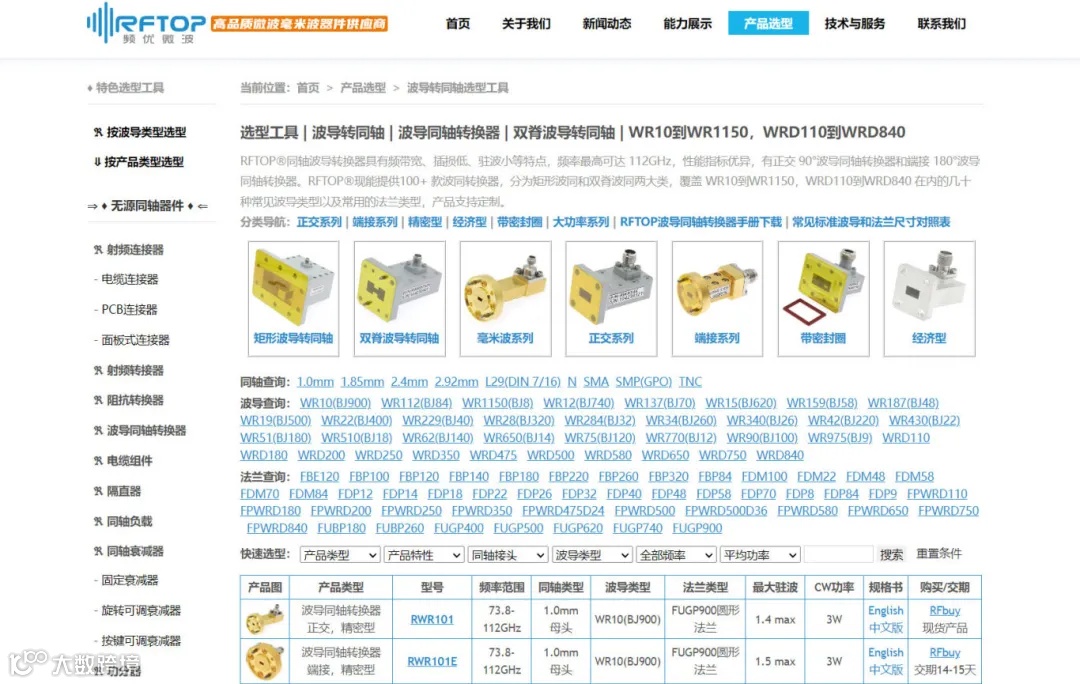This screenshot has width=1080, height=684.
Task: Open the 波导类型 dropdown
Action: (592, 555)
